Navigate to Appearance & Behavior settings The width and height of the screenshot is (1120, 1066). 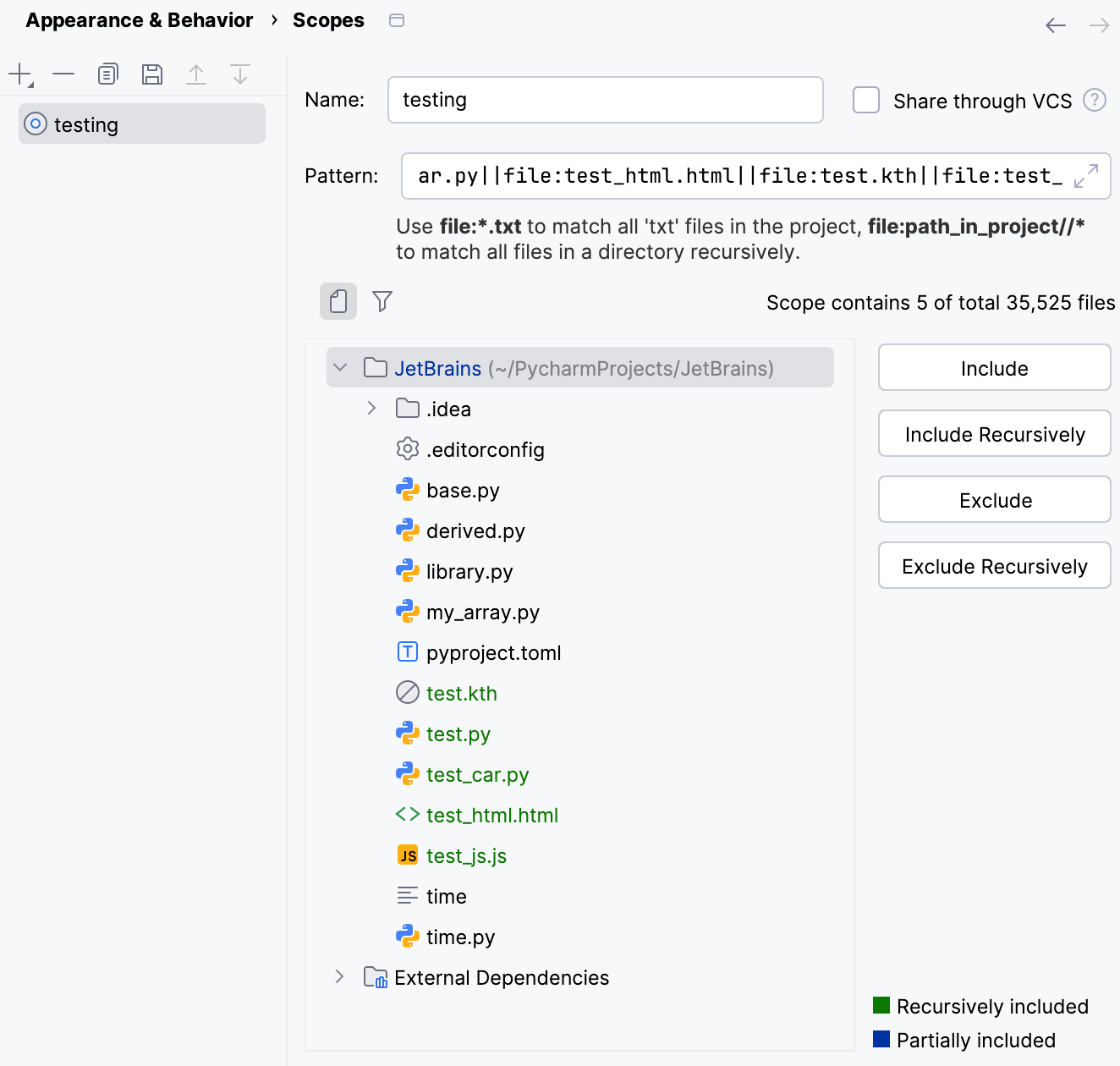click(x=139, y=19)
